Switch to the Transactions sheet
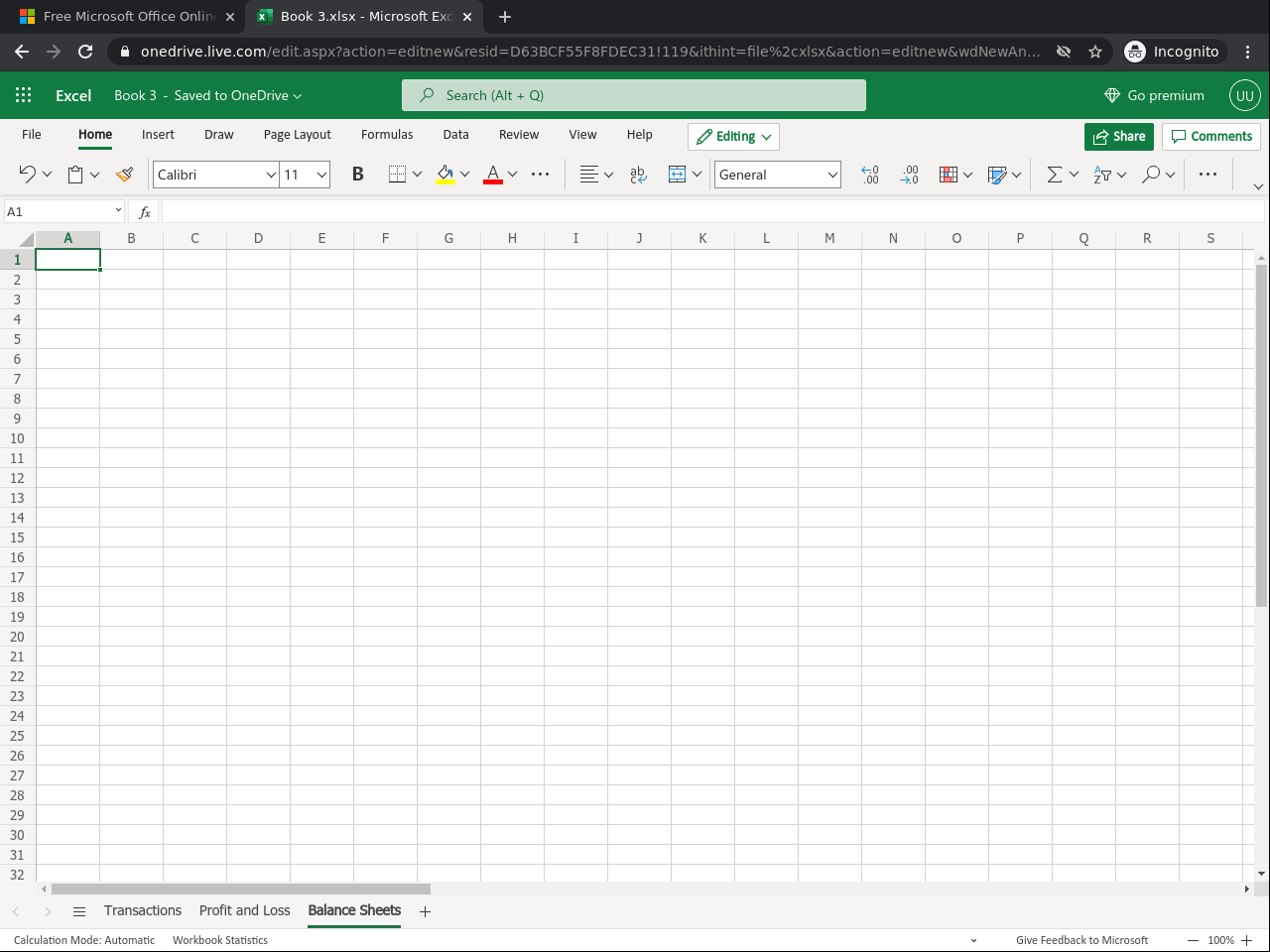 point(143,911)
